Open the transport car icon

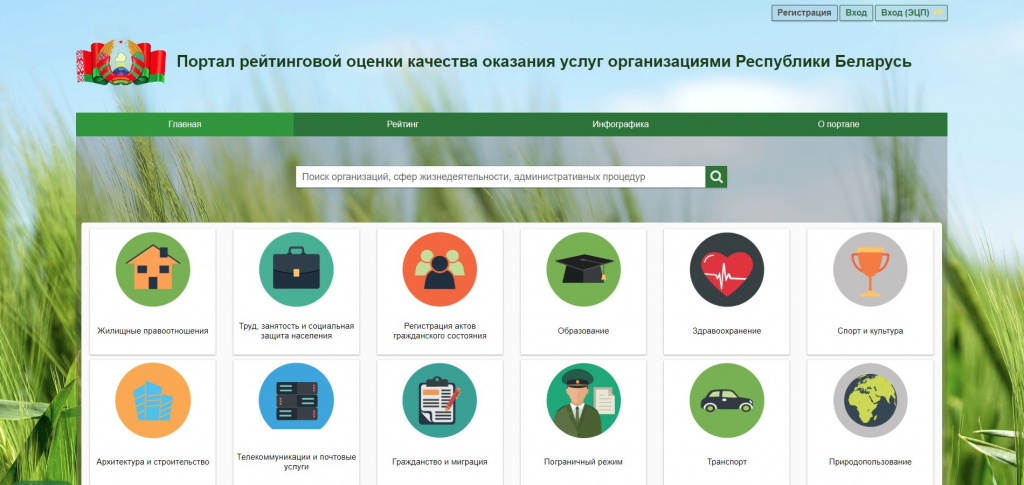[x=726, y=400]
